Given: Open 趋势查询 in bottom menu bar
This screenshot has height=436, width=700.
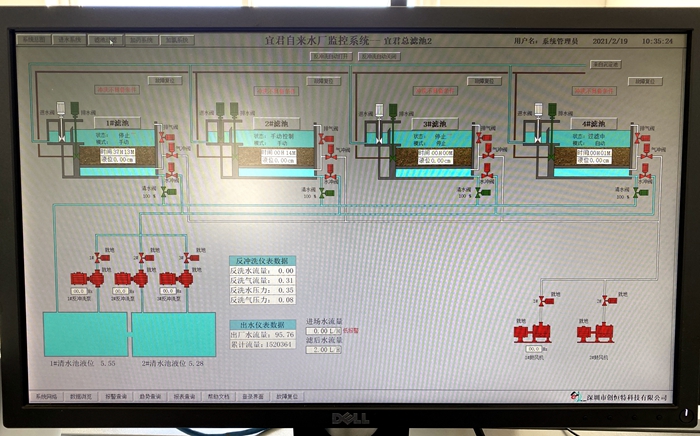Looking at the screenshot, I should click(x=150, y=396).
